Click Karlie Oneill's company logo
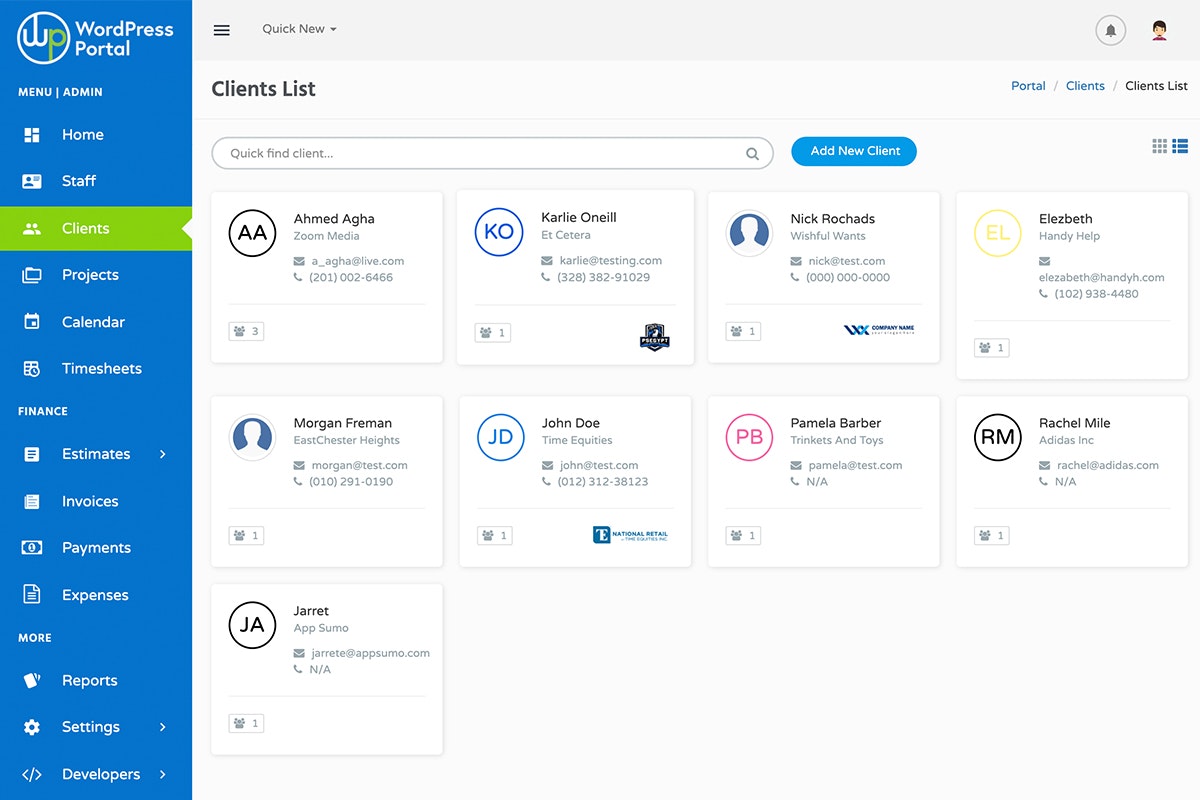1200x800 pixels. (654, 336)
